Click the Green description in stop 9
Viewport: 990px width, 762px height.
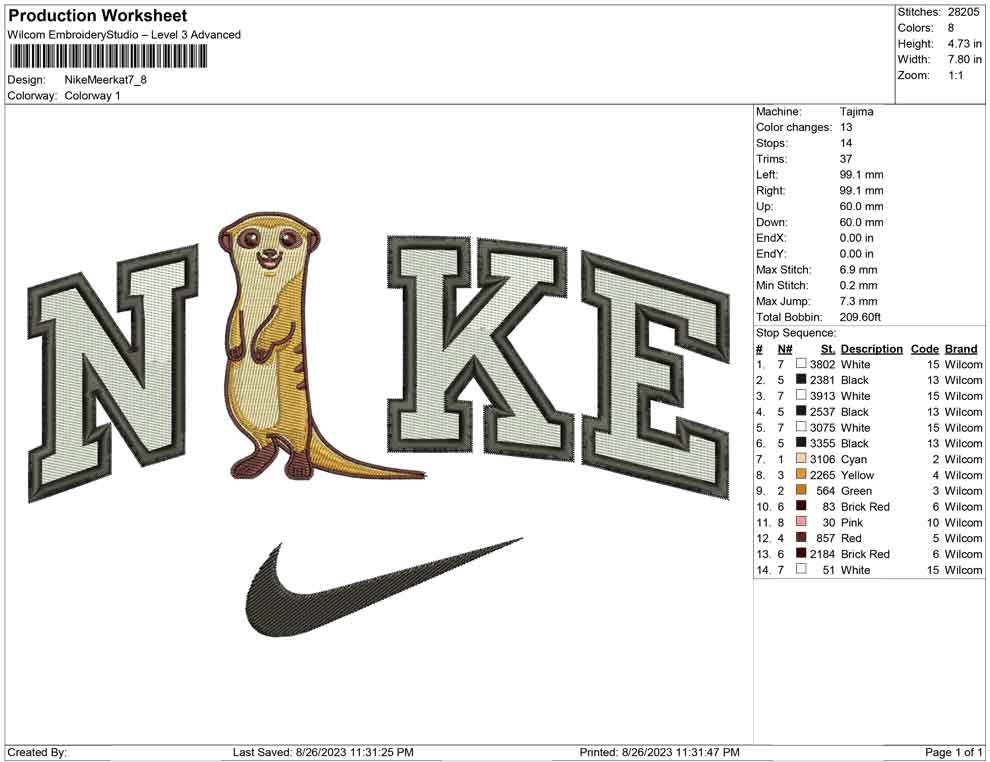coord(856,491)
